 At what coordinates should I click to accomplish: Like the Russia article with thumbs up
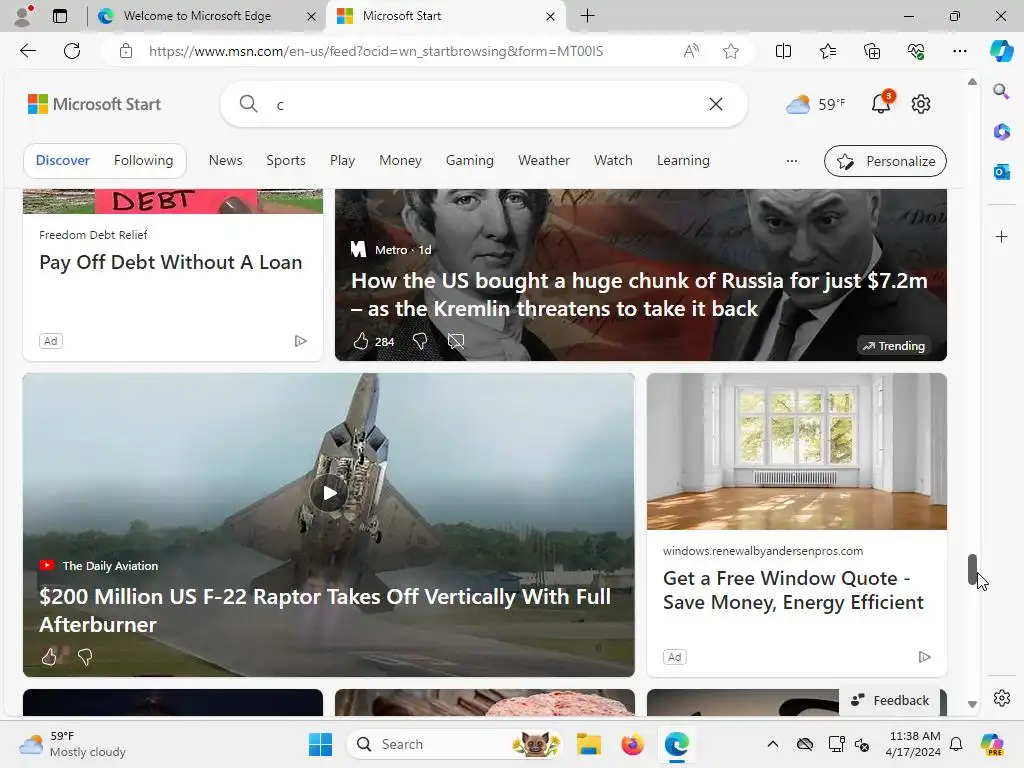tap(361, 341)
